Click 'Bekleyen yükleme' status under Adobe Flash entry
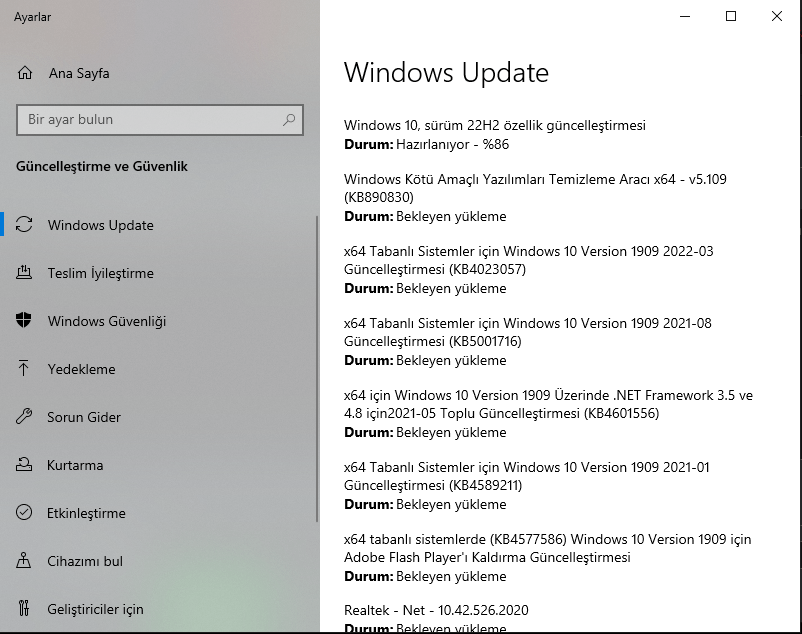This screenshot has height=634, width=802. 451,577
